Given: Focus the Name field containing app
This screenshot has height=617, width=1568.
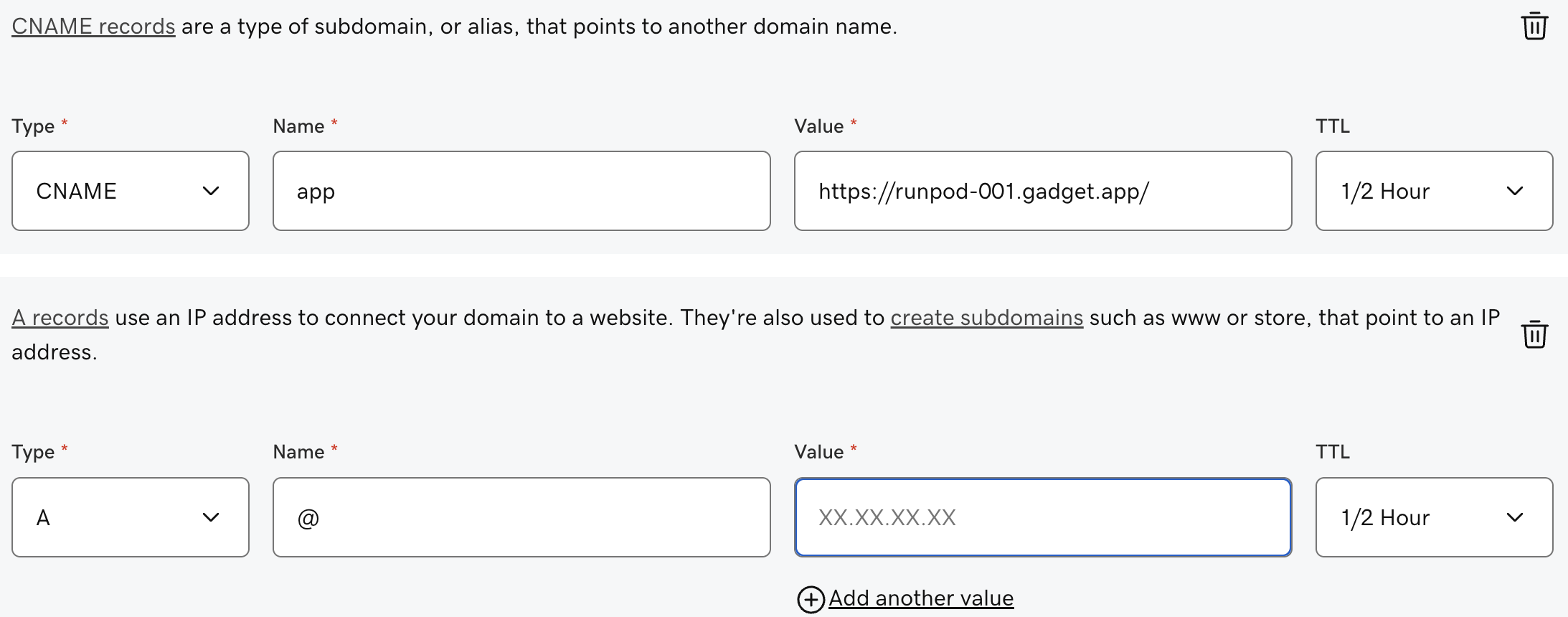Looking at the screenshot, I should click(521, 191).
